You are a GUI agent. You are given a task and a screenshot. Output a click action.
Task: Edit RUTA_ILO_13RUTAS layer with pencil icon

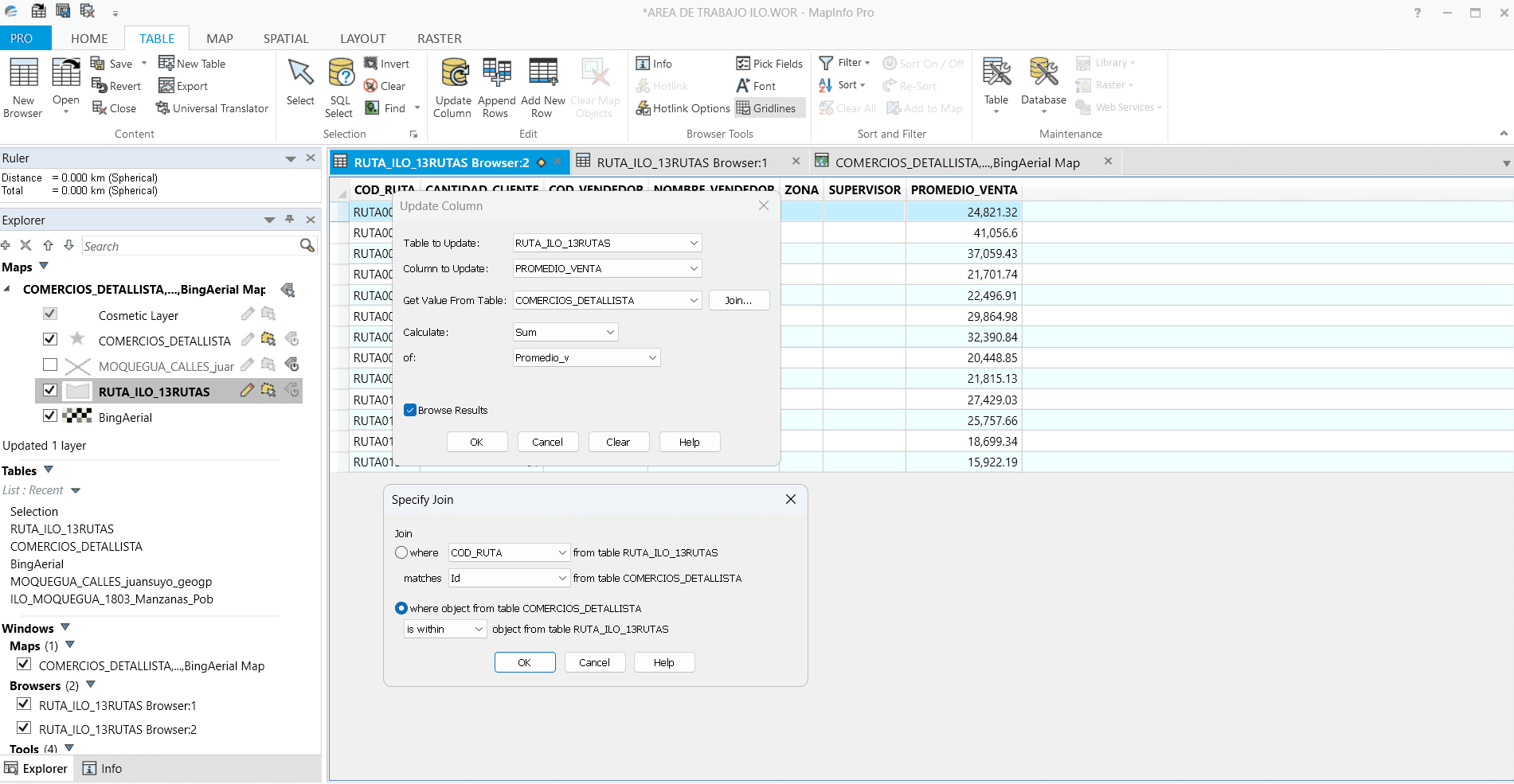[247, 390]
